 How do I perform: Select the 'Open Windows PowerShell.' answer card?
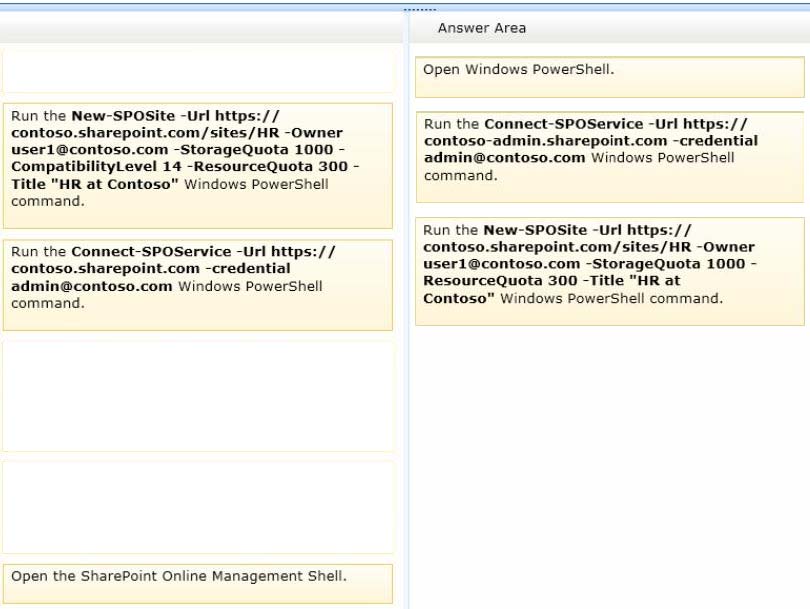(x=610, y=77)
